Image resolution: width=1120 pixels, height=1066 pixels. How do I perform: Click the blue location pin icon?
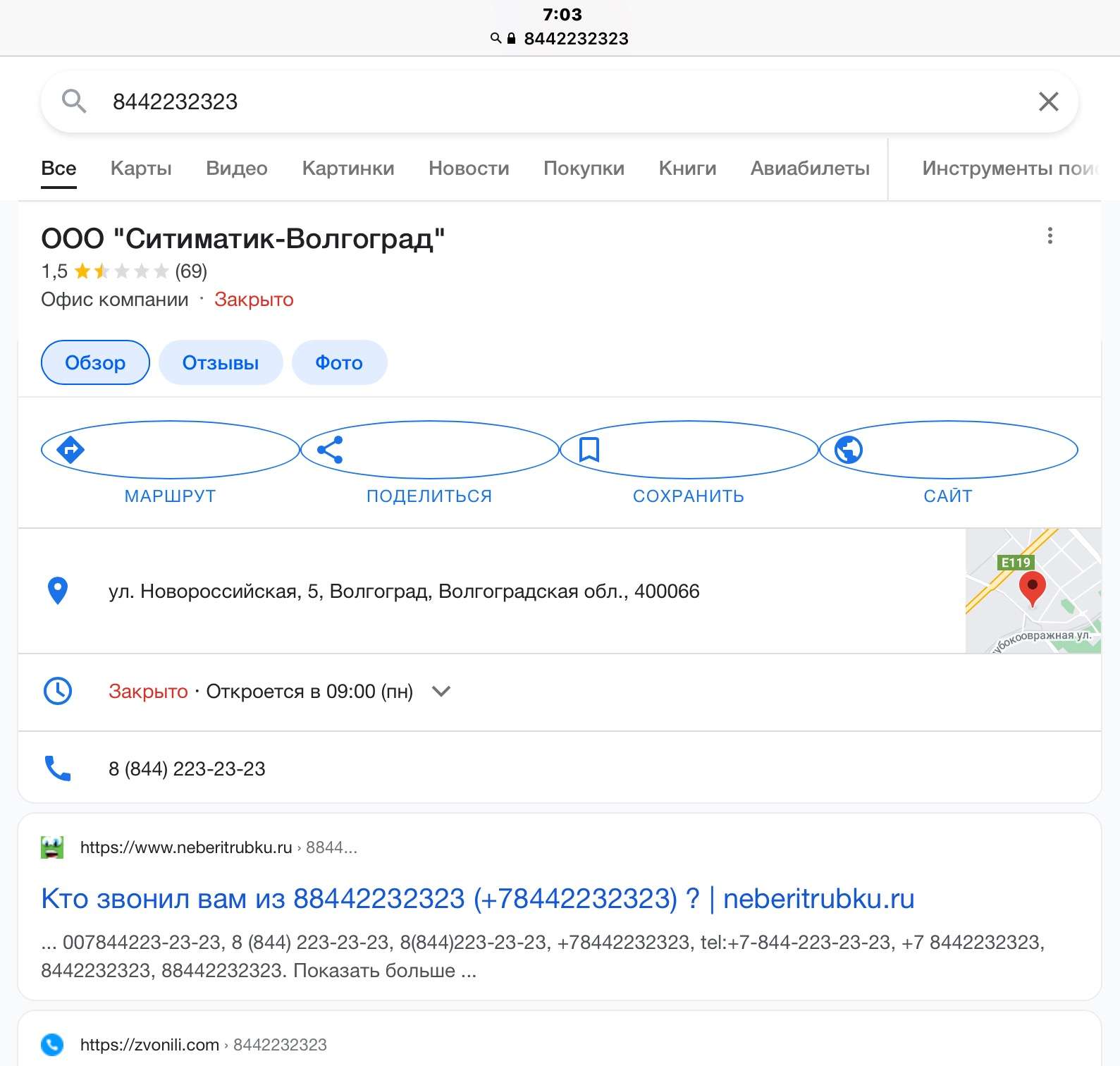[x=57, y=591]
